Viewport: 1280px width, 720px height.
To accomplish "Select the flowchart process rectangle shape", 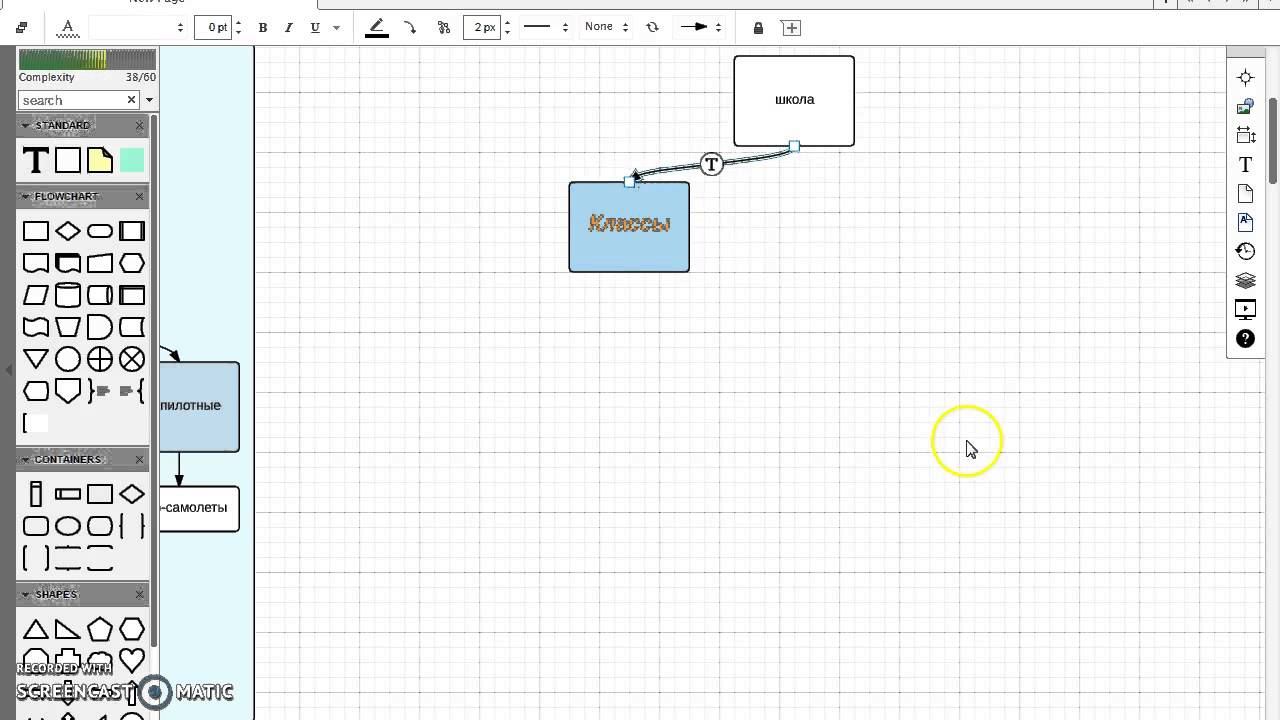I will (x=36, y=231).
